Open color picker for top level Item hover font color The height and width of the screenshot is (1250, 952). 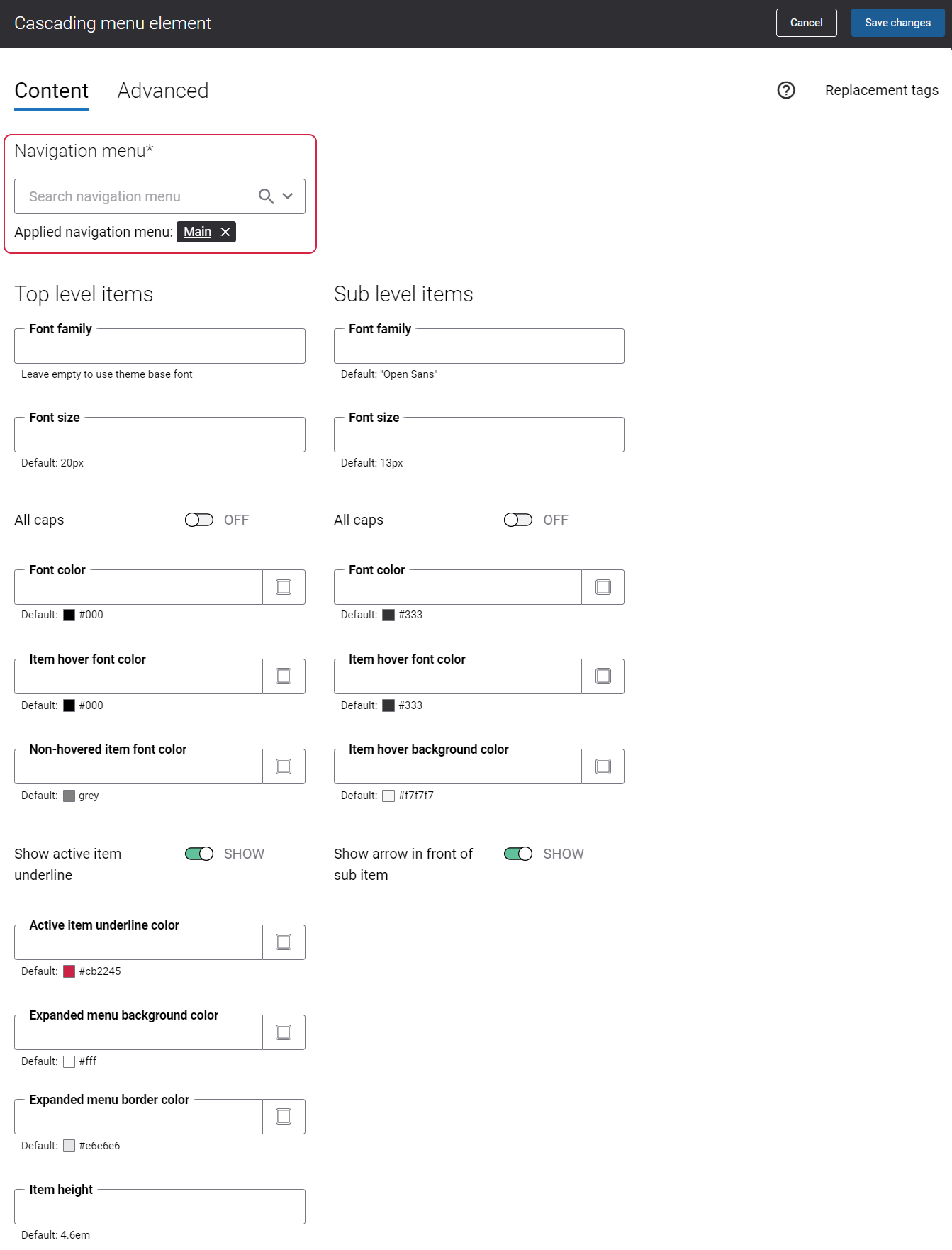(x=284, y=676)
